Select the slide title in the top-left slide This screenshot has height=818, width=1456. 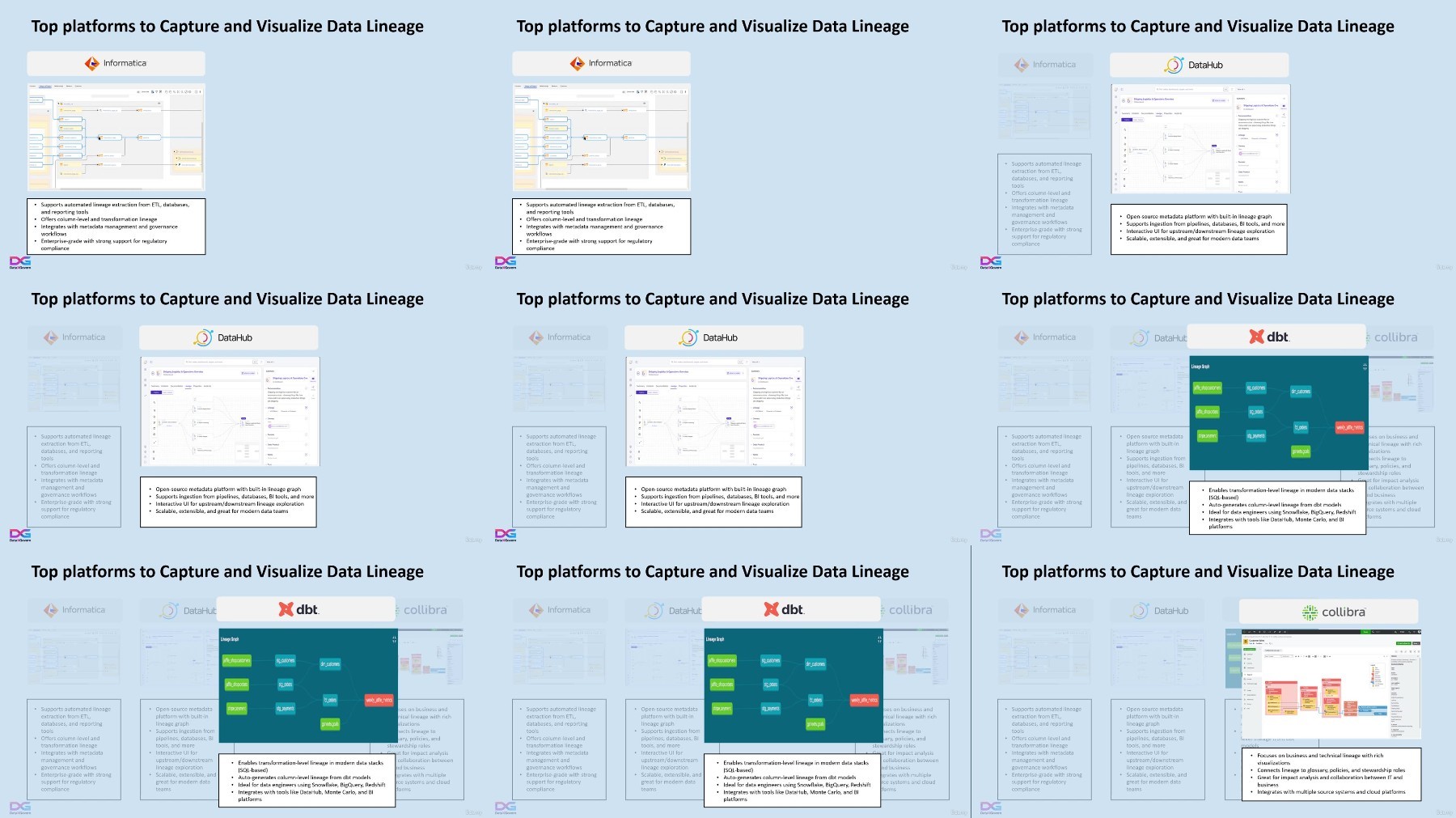pyautogui.click(x=227, y=27)
